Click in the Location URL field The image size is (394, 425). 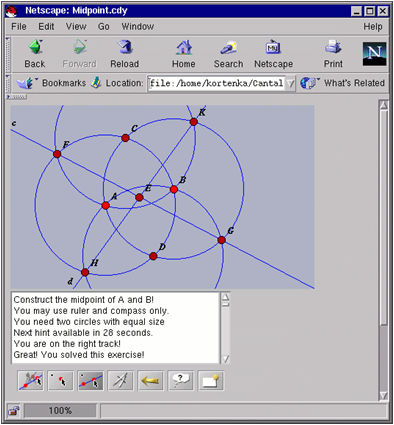click(x=217, y=83)
